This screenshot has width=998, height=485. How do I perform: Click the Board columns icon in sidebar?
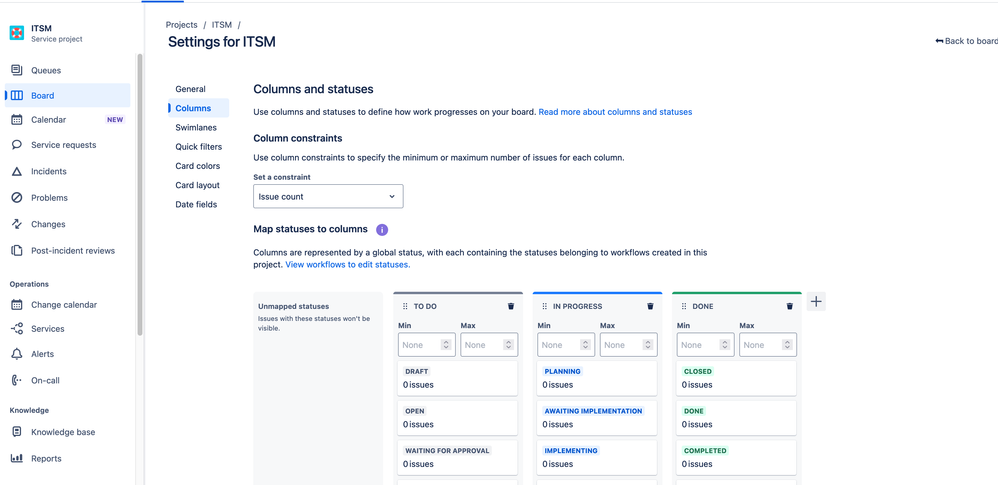[17, 95]
